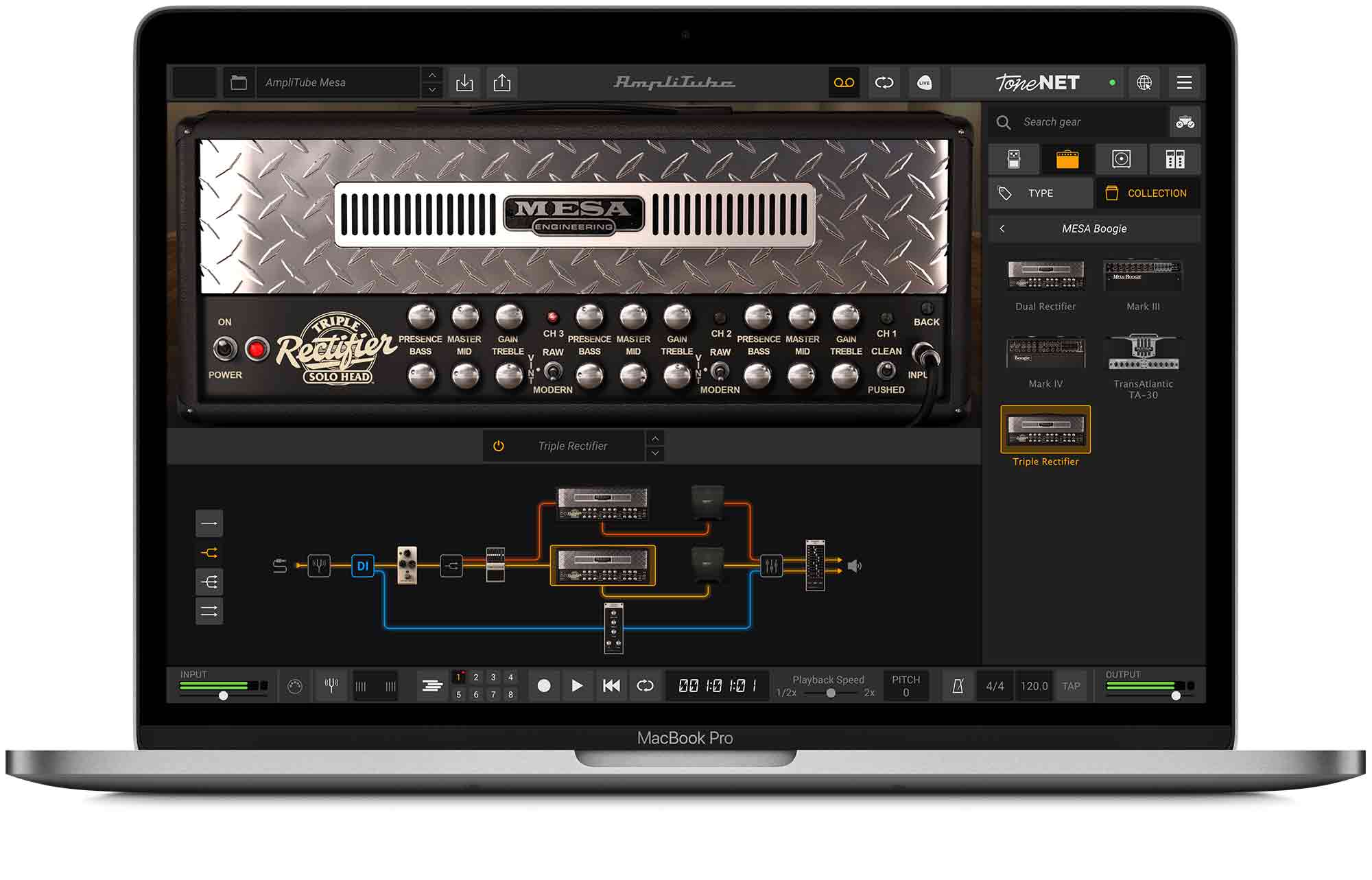The width and height of the screenshot is (1372, 880).
Task: Switch to the COLLECTION tab
Action: (1148, 193)
